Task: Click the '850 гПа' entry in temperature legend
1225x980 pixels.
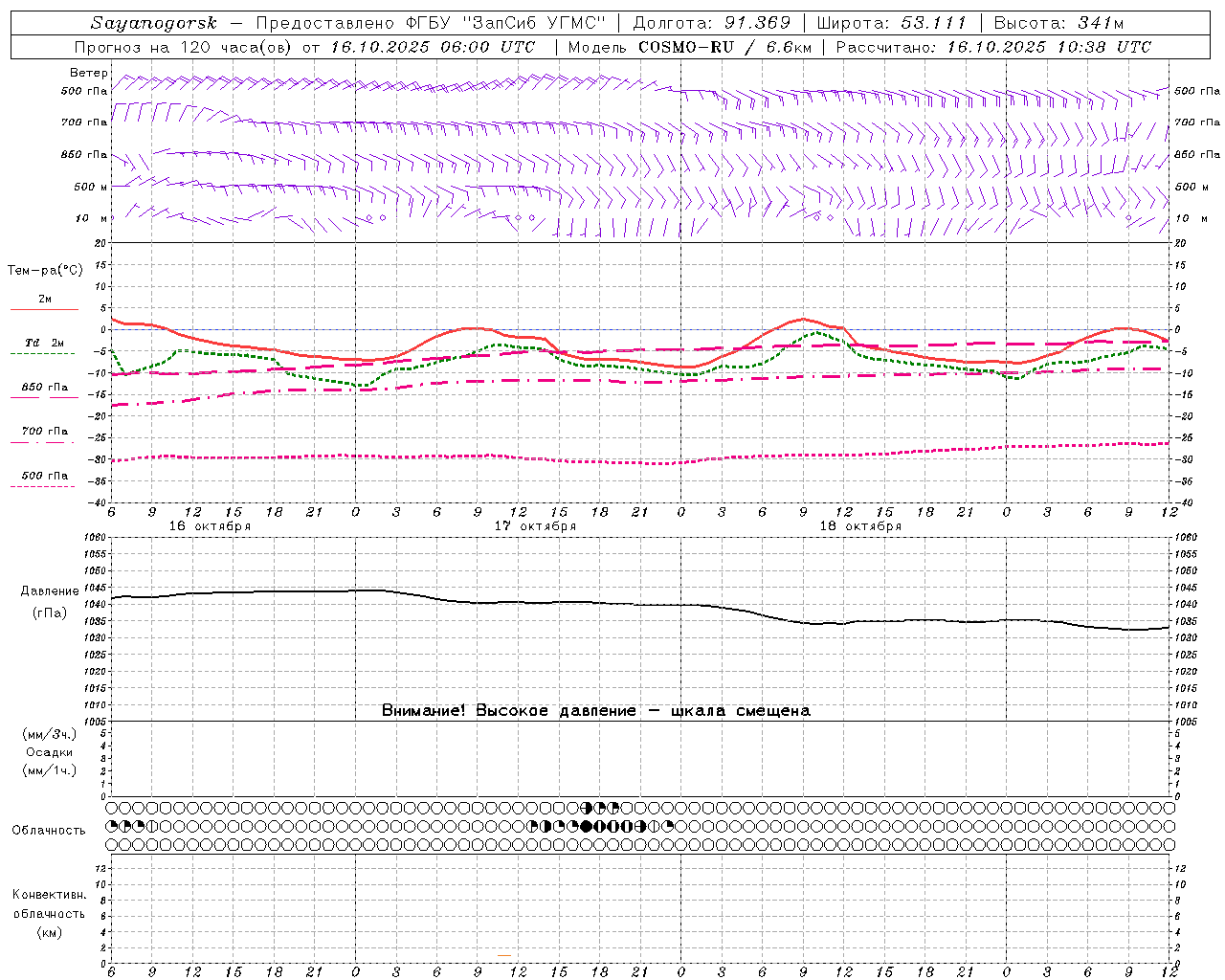Action: click(45, 388)
